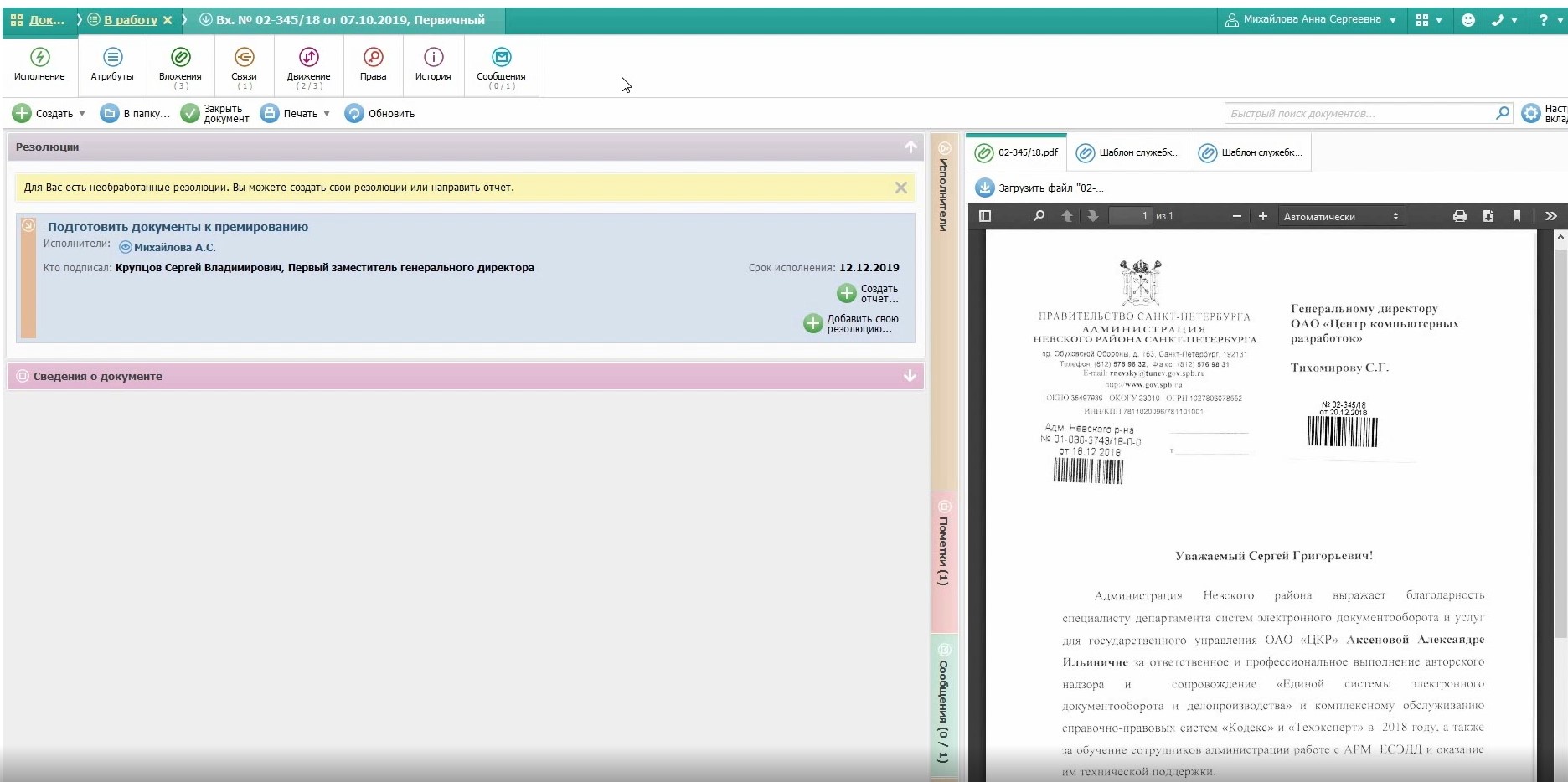This screenshot has height=782, width=1568.
Task: Click the В папку... button
Action: tap(135, 114)
